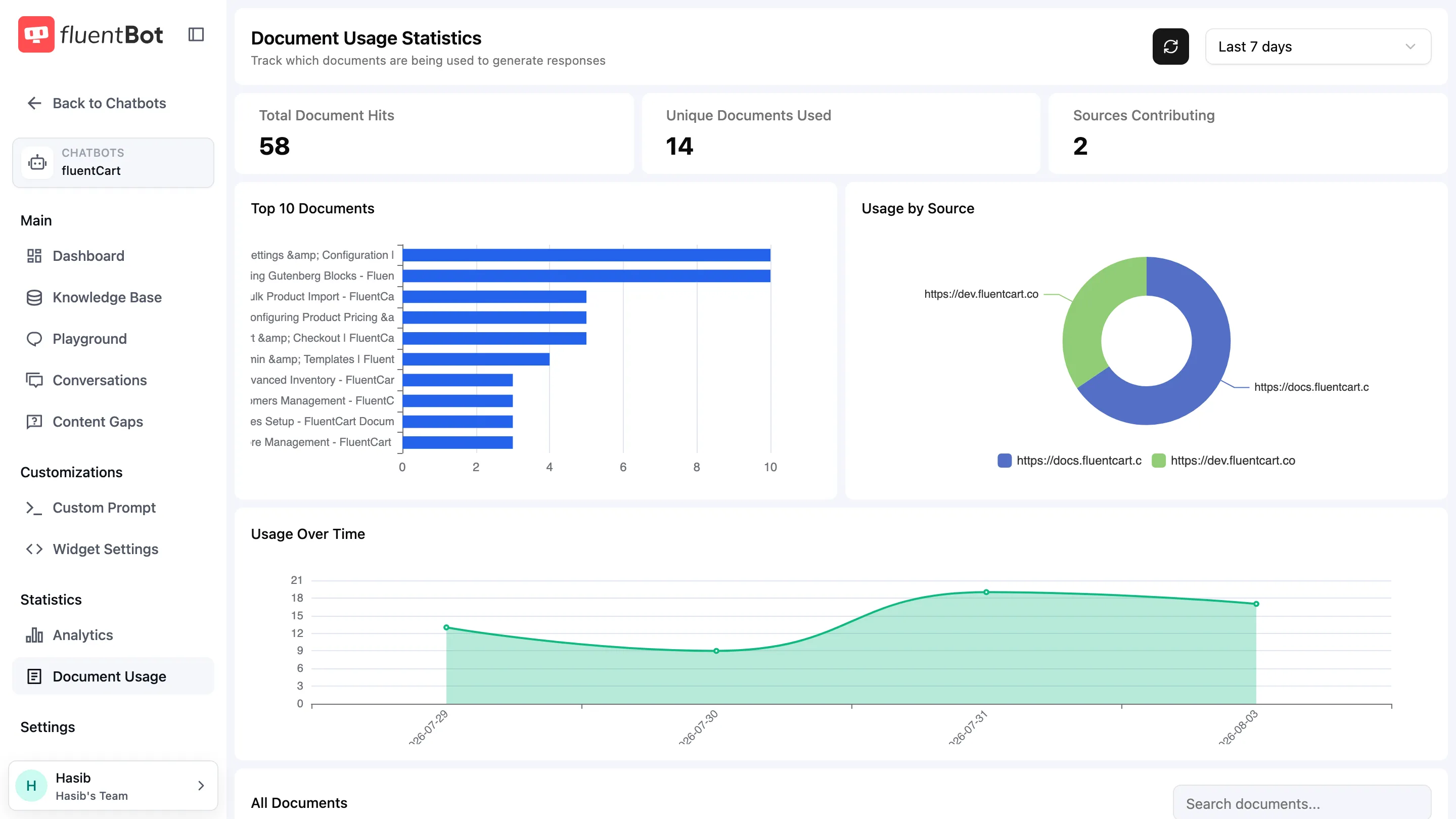Image resolution: width=1456 pixels, height=819 pixels.
Task: Click inside the Search documents field
Action: pyautogui.click(x=1302, y=803)
